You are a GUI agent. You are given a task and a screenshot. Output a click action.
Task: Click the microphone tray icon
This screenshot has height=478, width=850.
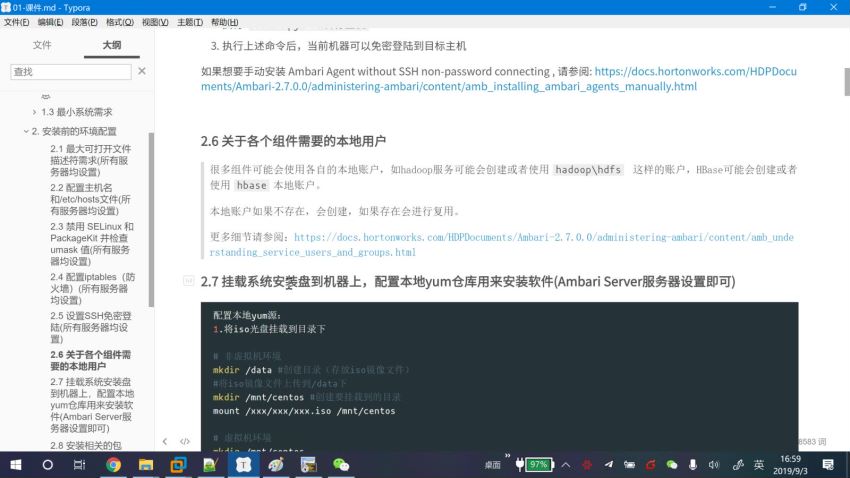[x=692, y=465]
